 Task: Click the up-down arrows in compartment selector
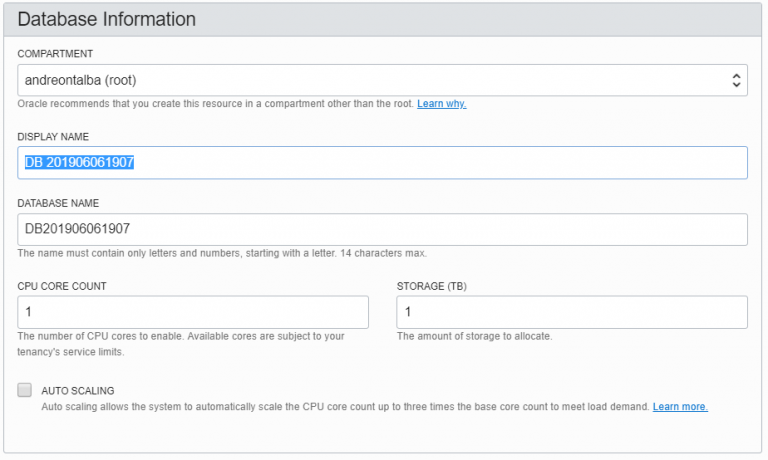[736, 80]
